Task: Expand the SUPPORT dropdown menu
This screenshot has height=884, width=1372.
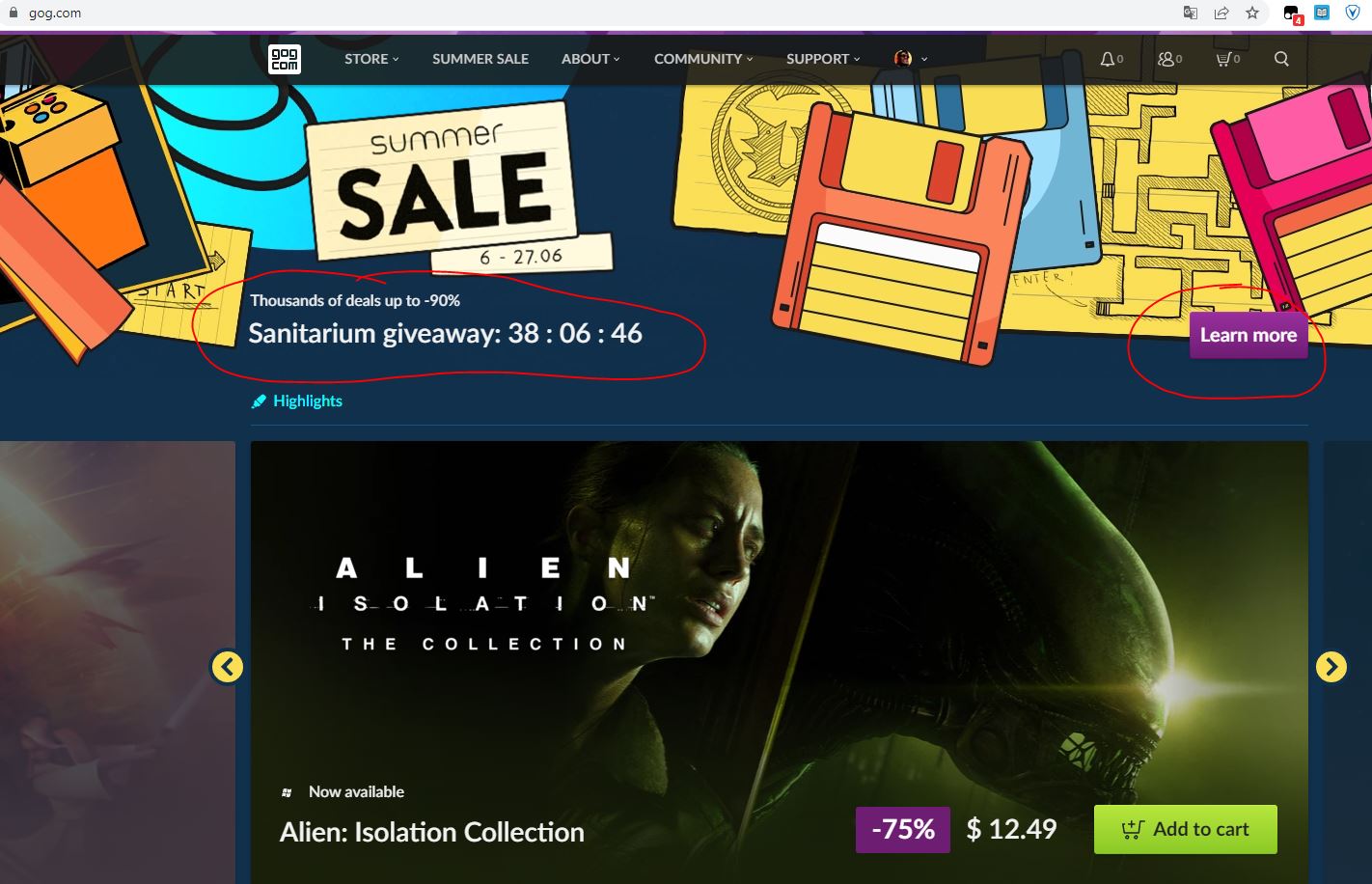Action: [823, 59]
